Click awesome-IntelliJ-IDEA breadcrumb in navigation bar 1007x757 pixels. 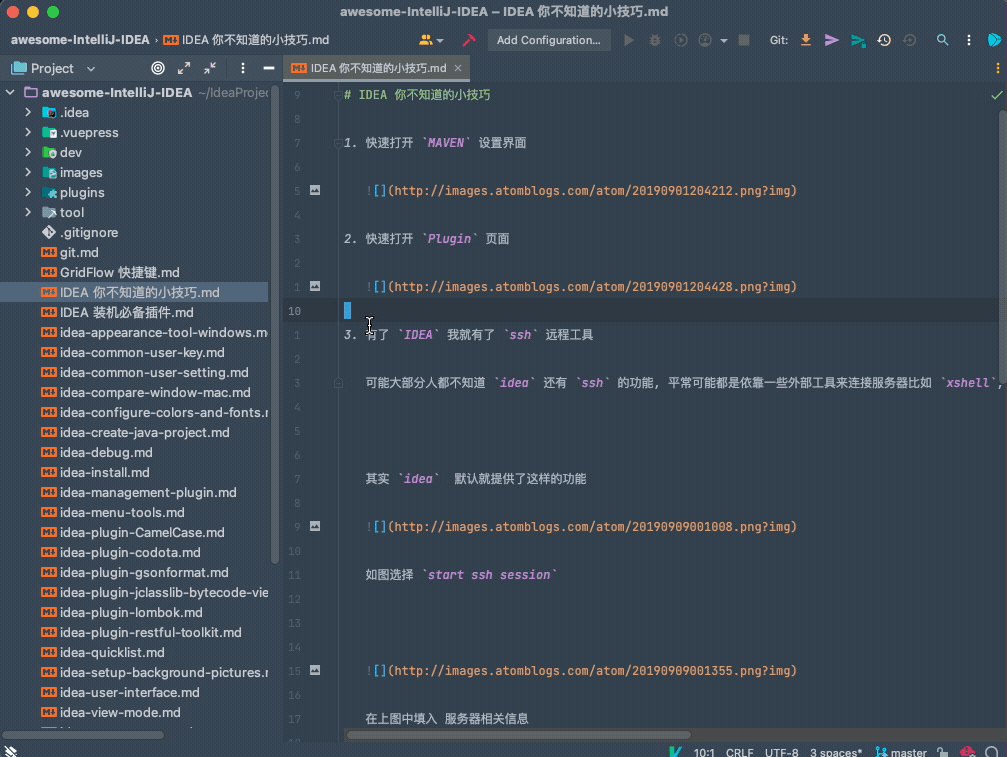80,40
